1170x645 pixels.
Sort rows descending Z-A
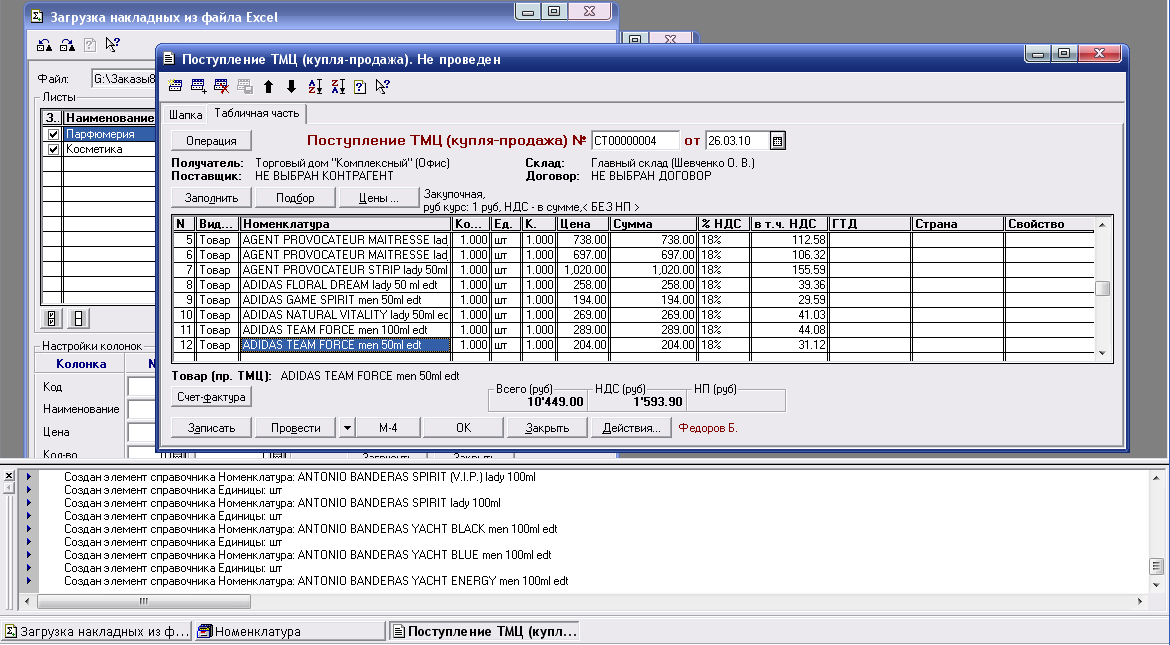click(x=337, y=87)
